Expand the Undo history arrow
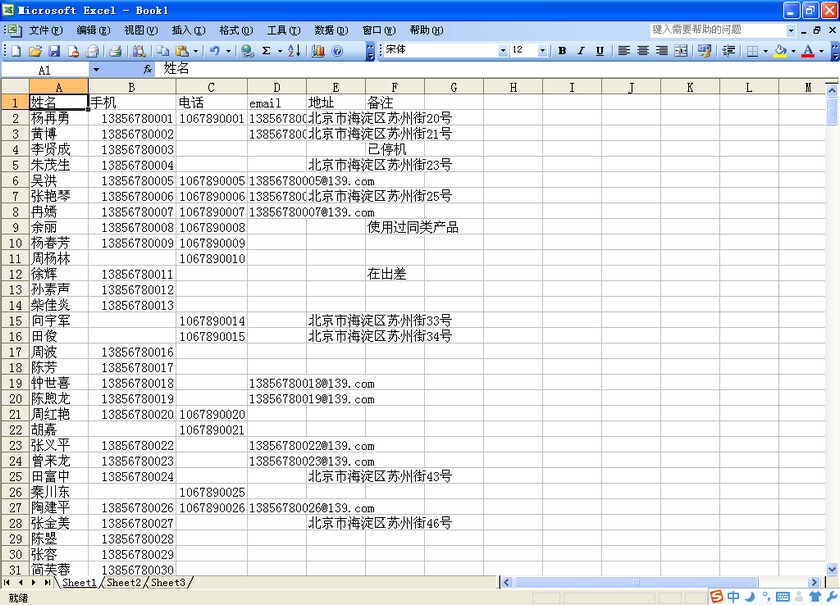This screenshot has height=605, width=840. pos(228,51)
